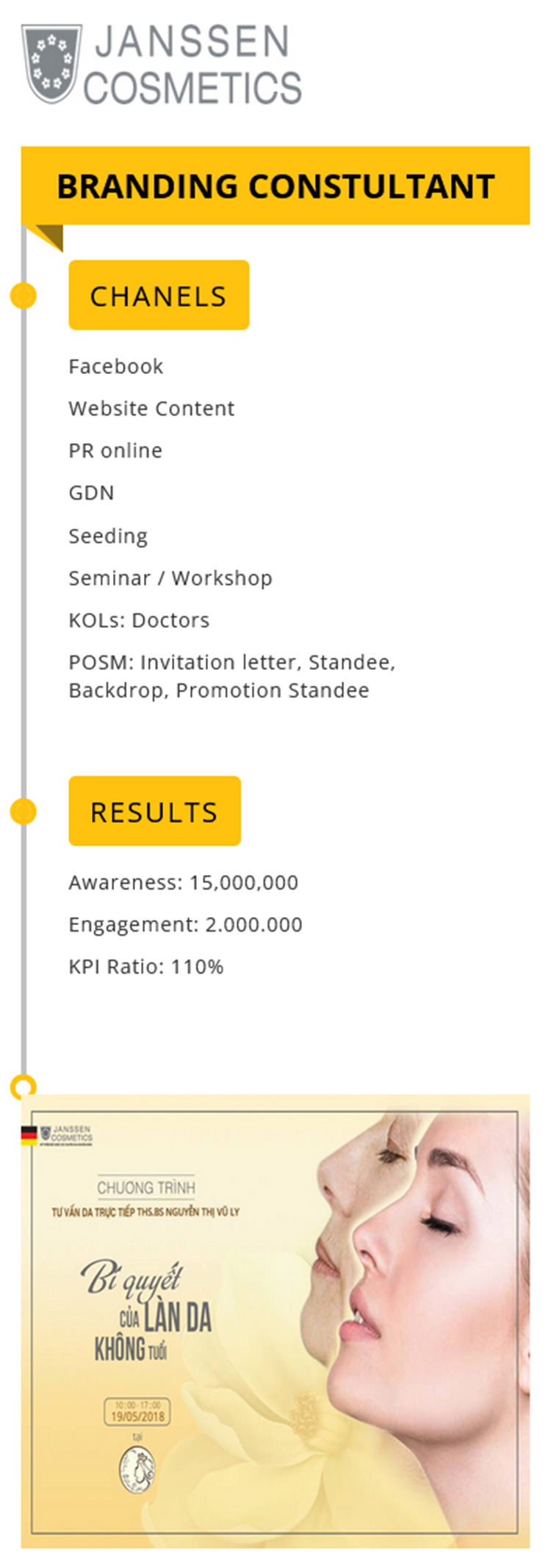The image size is (551, 1568).
Task: Click the JANSSEN COSMETICS header wordmark
Action: point(192,64)
